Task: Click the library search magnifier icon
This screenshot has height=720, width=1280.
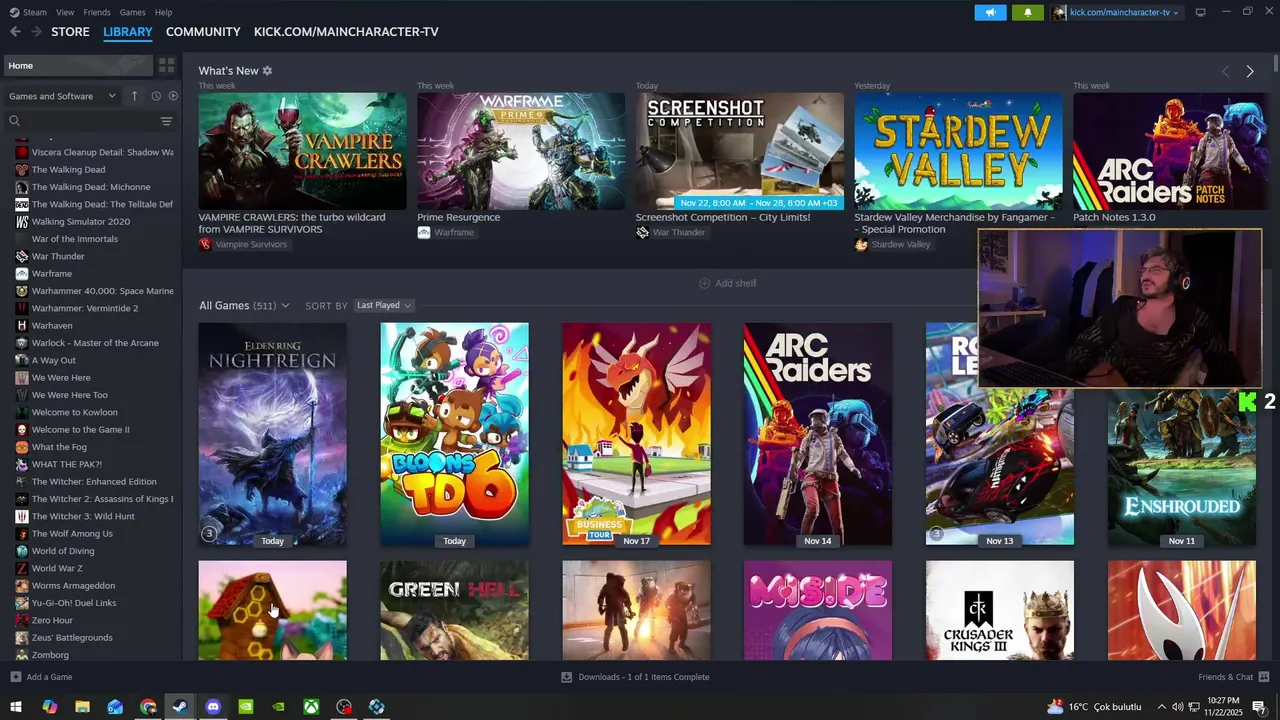Action: tap(15, 121)
